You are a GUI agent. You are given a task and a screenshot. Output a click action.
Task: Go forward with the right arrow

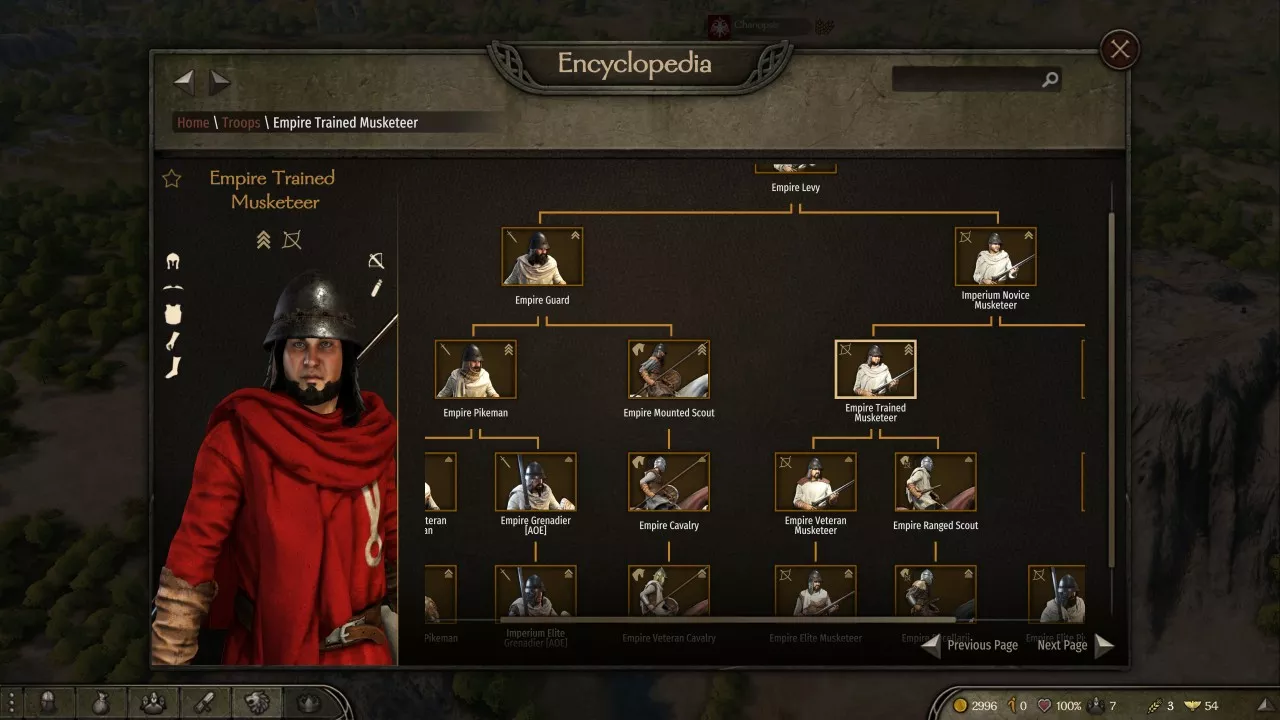coord(220,82)
